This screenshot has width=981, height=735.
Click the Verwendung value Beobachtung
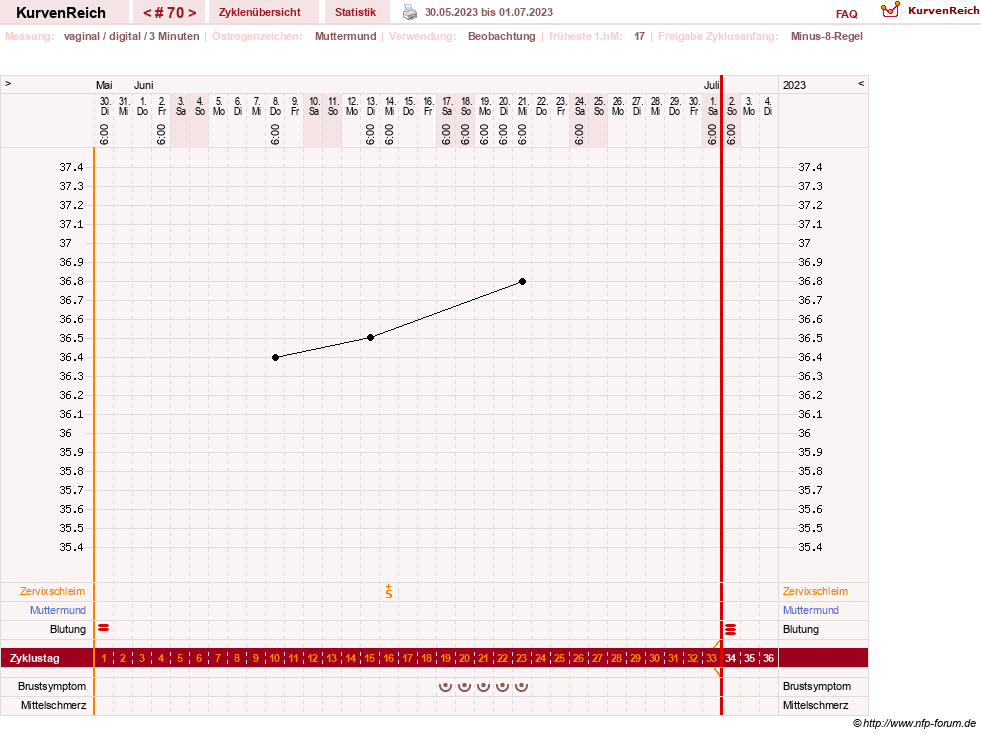click(502, 36)
